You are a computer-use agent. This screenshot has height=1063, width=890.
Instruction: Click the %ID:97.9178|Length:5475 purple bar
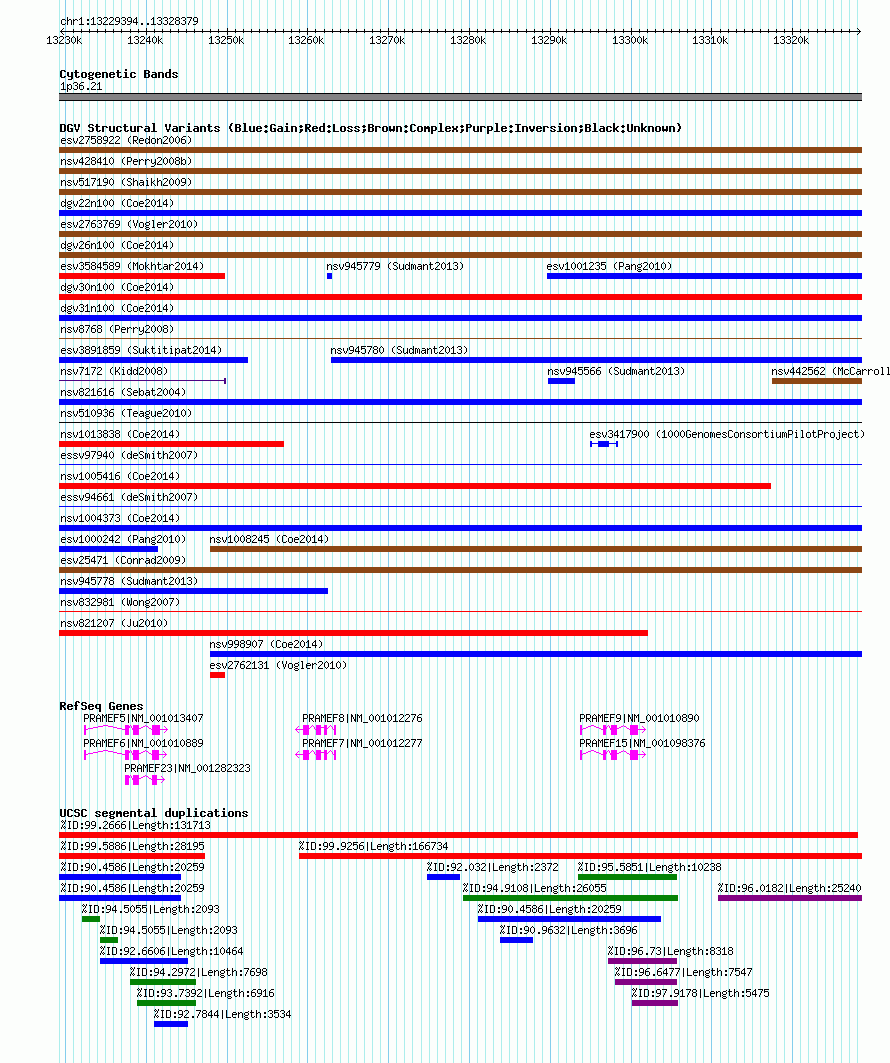pyautogui.click(x=655, y=1003)
